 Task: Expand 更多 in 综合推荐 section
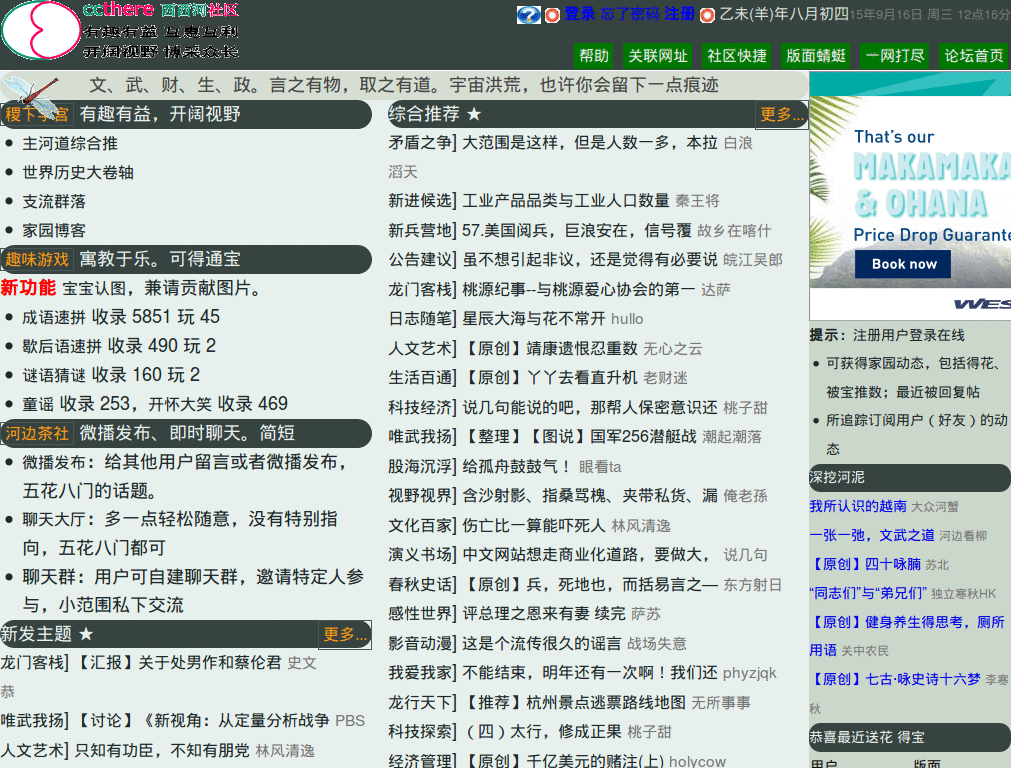click(x=782, y=114)
